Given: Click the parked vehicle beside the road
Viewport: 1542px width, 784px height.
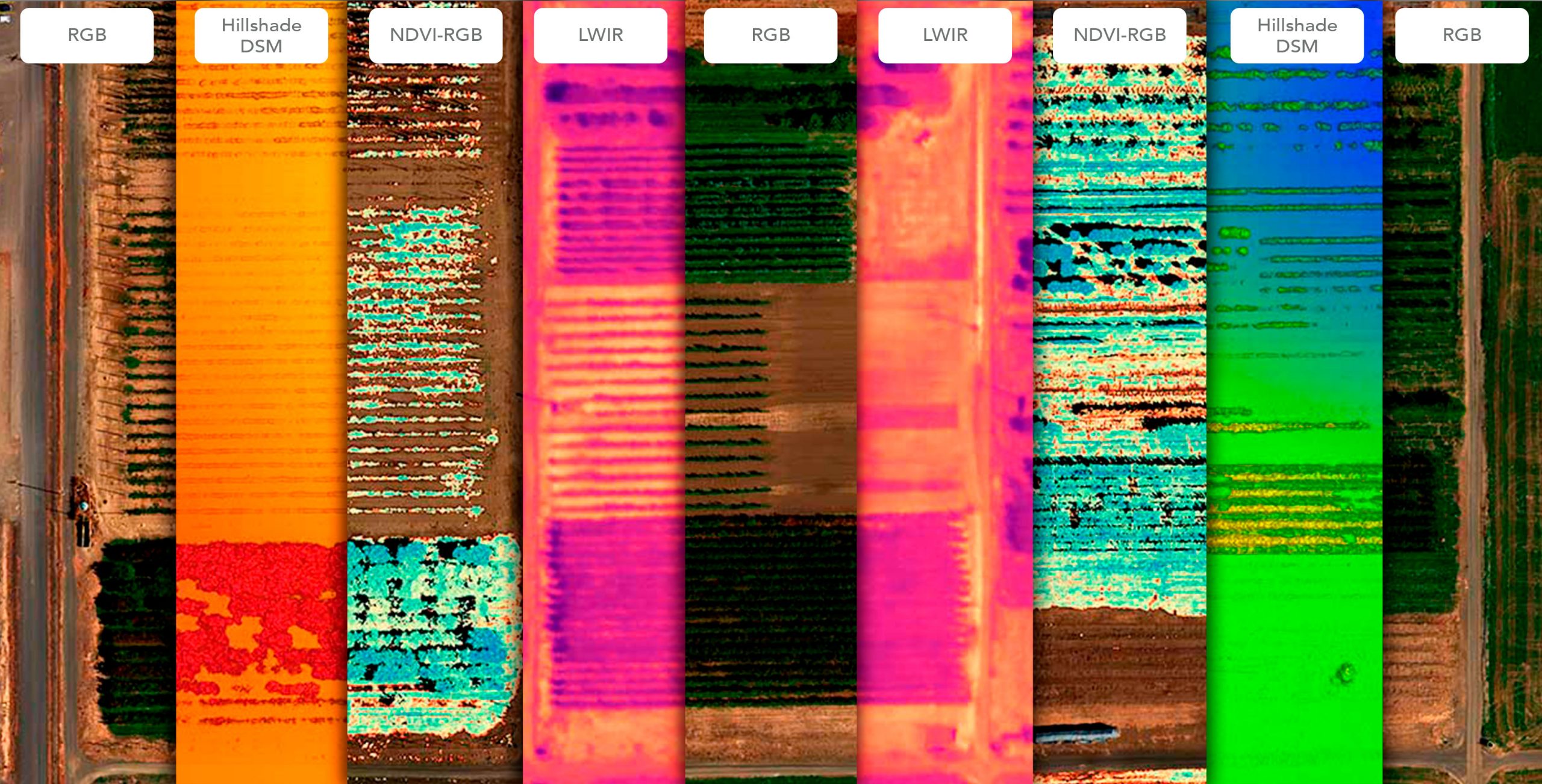Looking at the screenshot, I should point(83,531).
